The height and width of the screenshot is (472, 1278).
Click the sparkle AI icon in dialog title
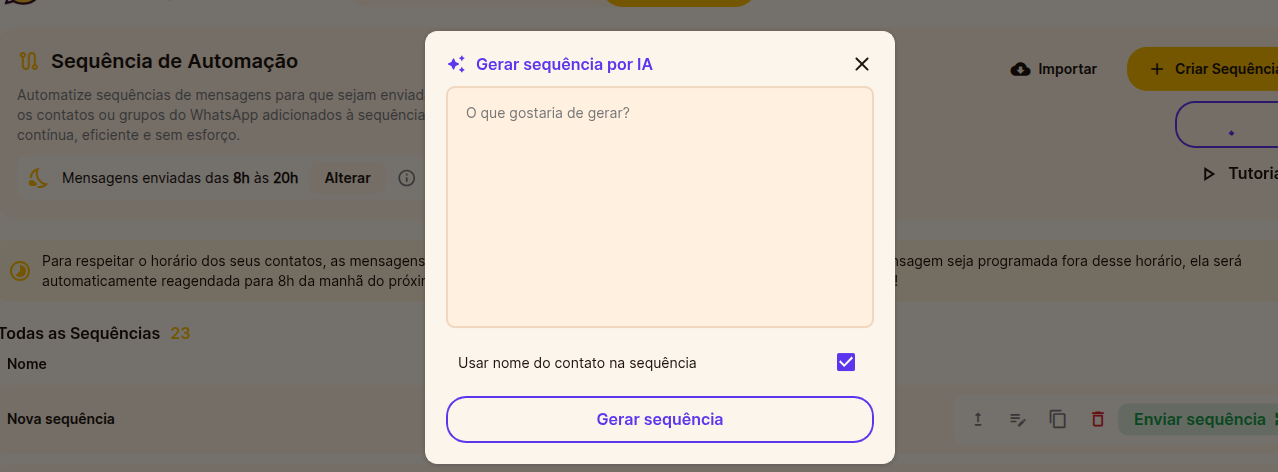click(456, 64)
